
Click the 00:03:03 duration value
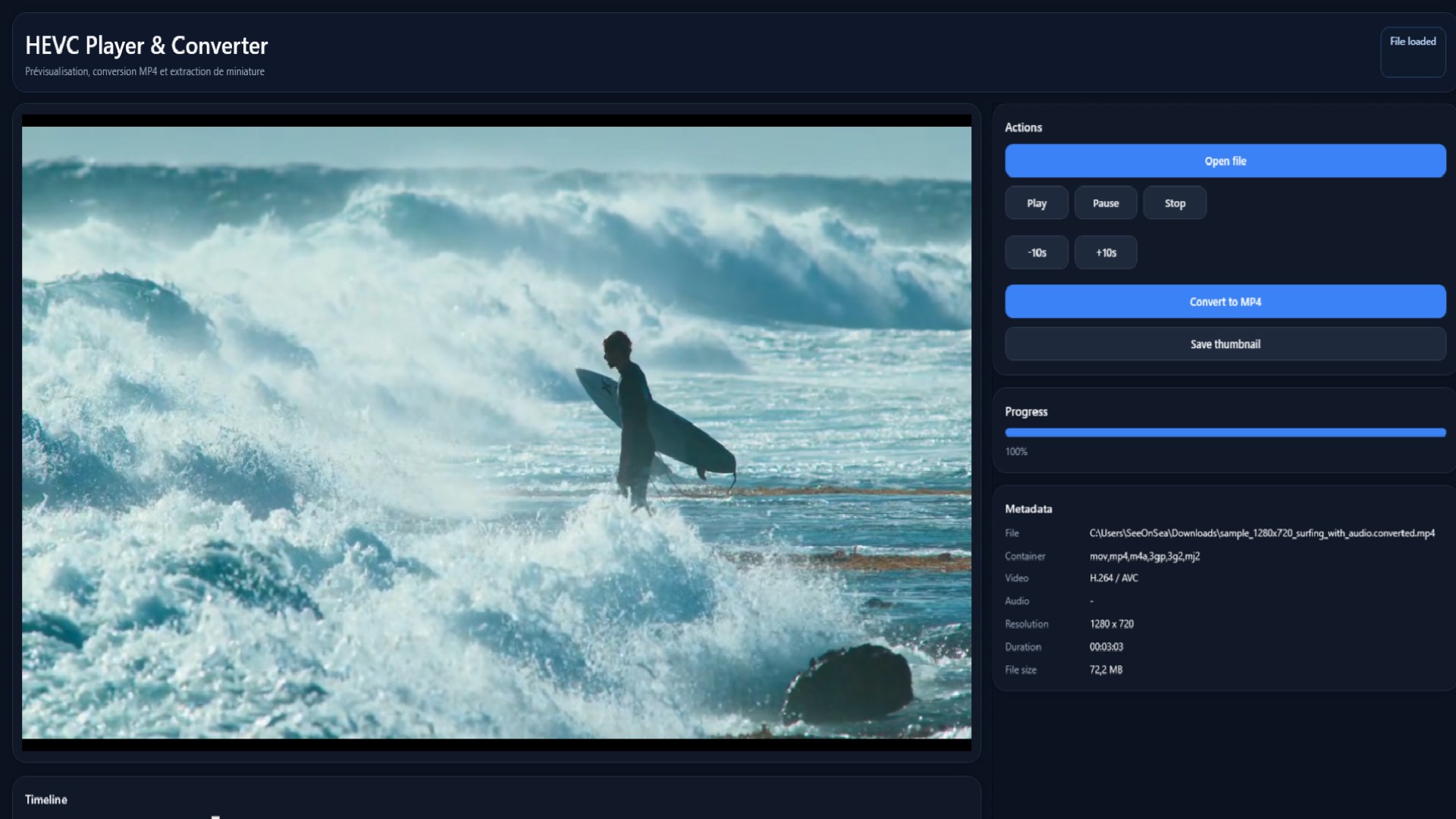(x=1106, y=647)
